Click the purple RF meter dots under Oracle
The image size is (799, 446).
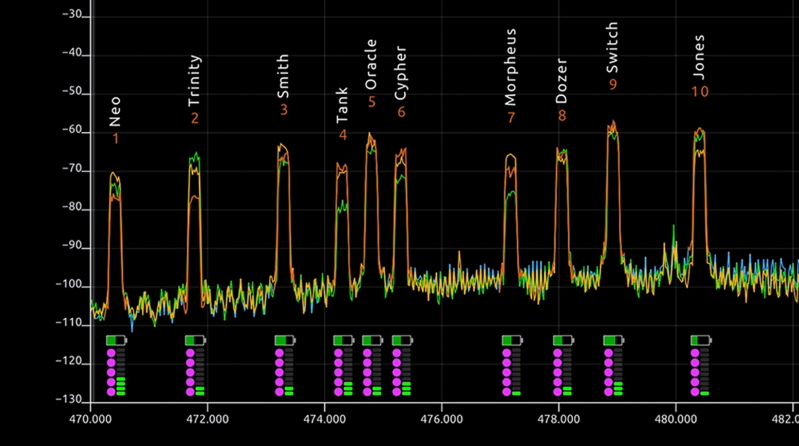coord(366,372)
